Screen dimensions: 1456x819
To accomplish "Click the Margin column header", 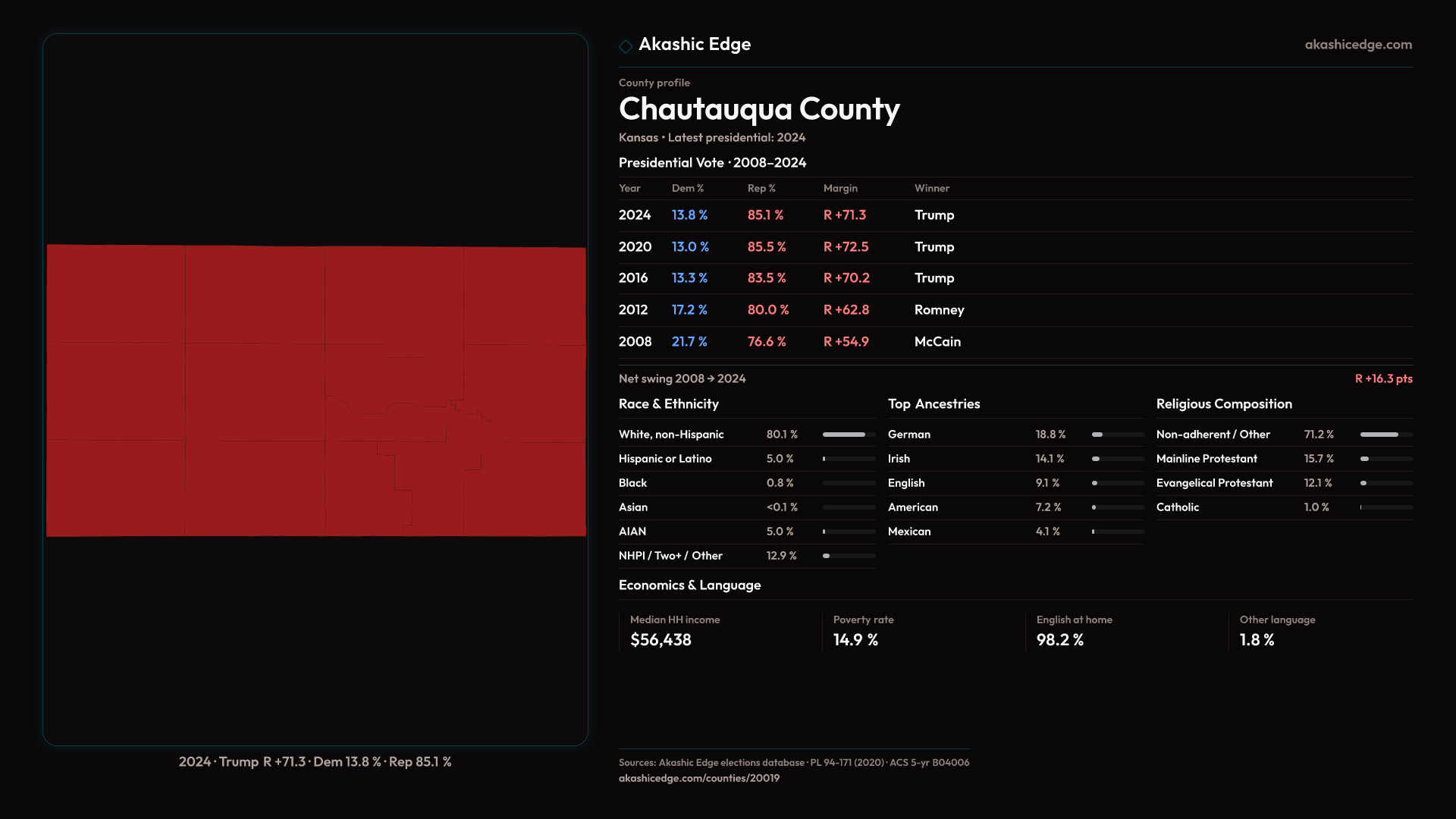I will point(840,188).
